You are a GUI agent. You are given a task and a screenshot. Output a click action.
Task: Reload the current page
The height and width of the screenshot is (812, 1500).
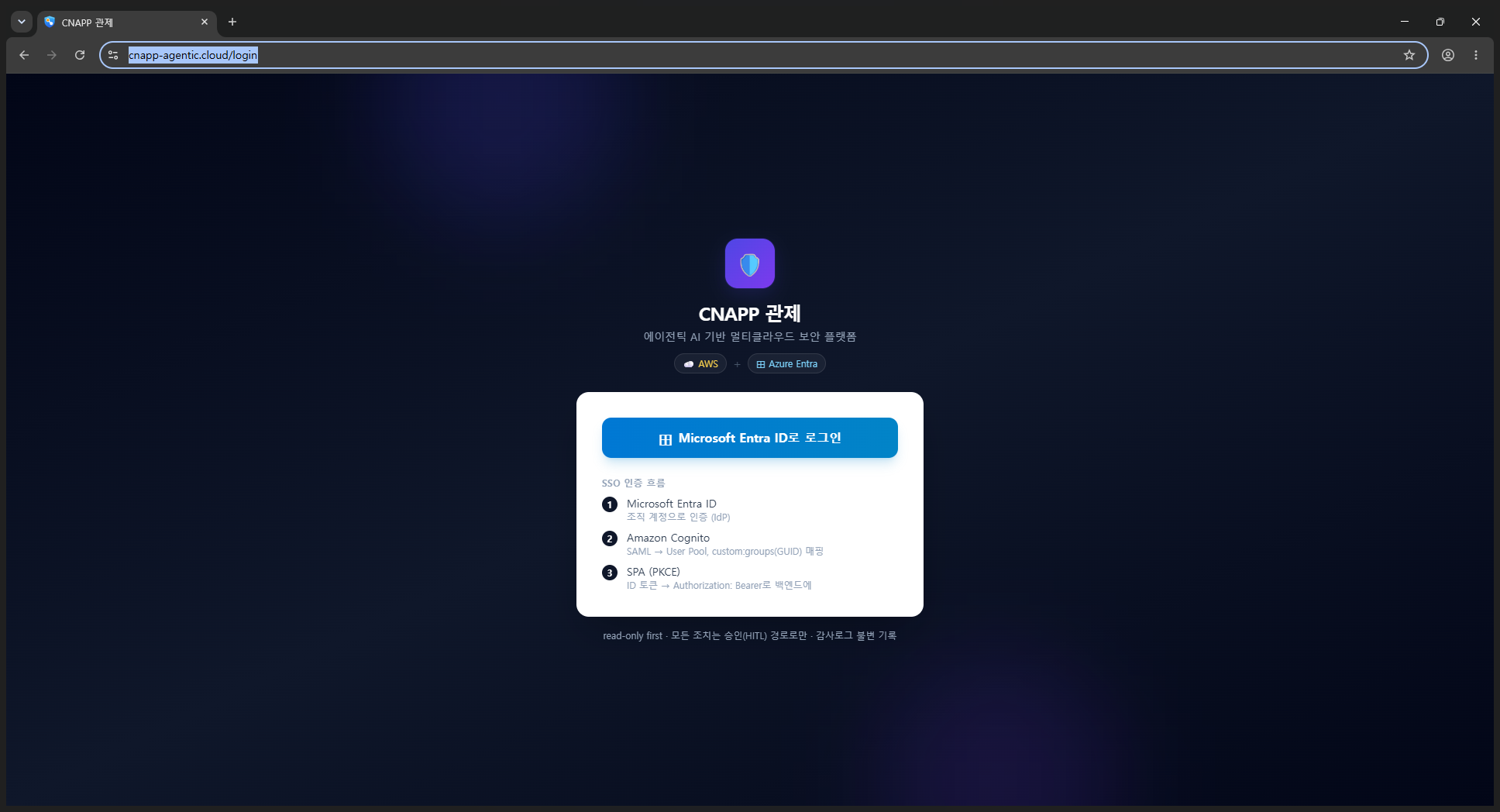pyautogui.click(x=80, y=55)
